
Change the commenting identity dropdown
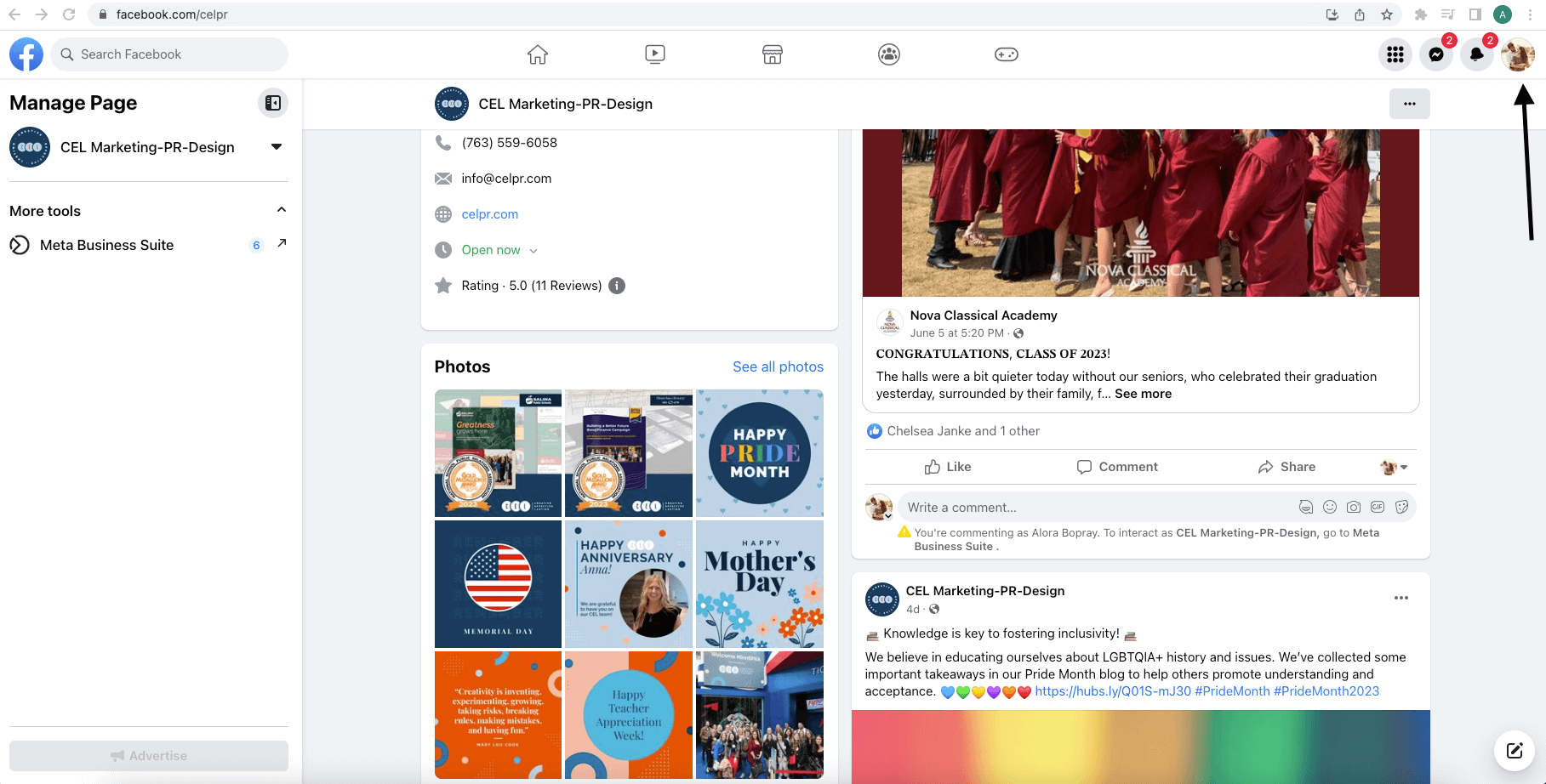pyautogui.click(x=1394, y=467)
